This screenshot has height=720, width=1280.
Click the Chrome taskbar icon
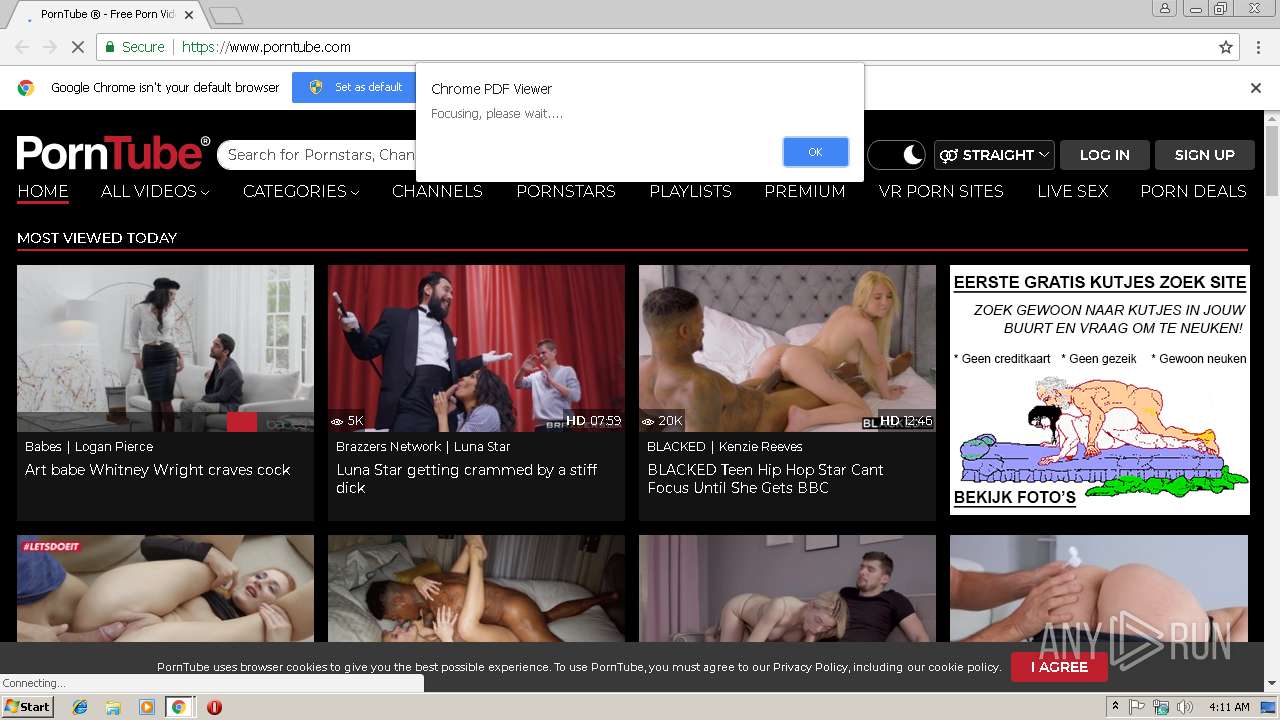[179, 707]
